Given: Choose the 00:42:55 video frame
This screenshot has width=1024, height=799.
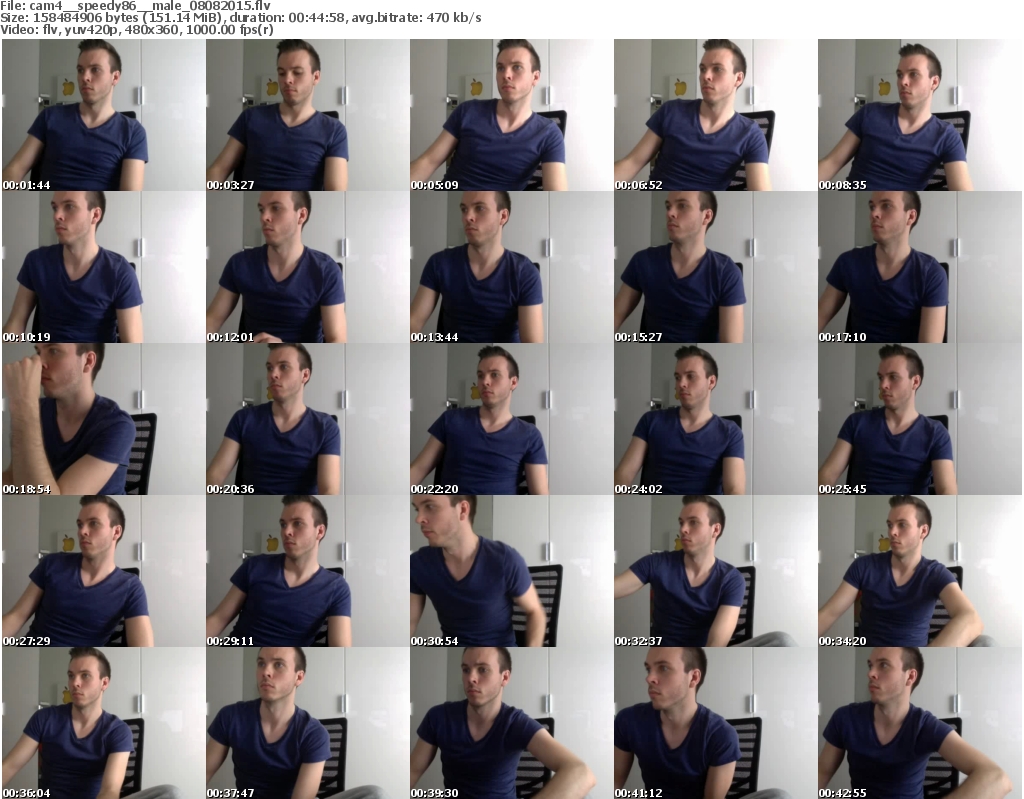Looking at the screenshot, I should click(x=920, y=723).
